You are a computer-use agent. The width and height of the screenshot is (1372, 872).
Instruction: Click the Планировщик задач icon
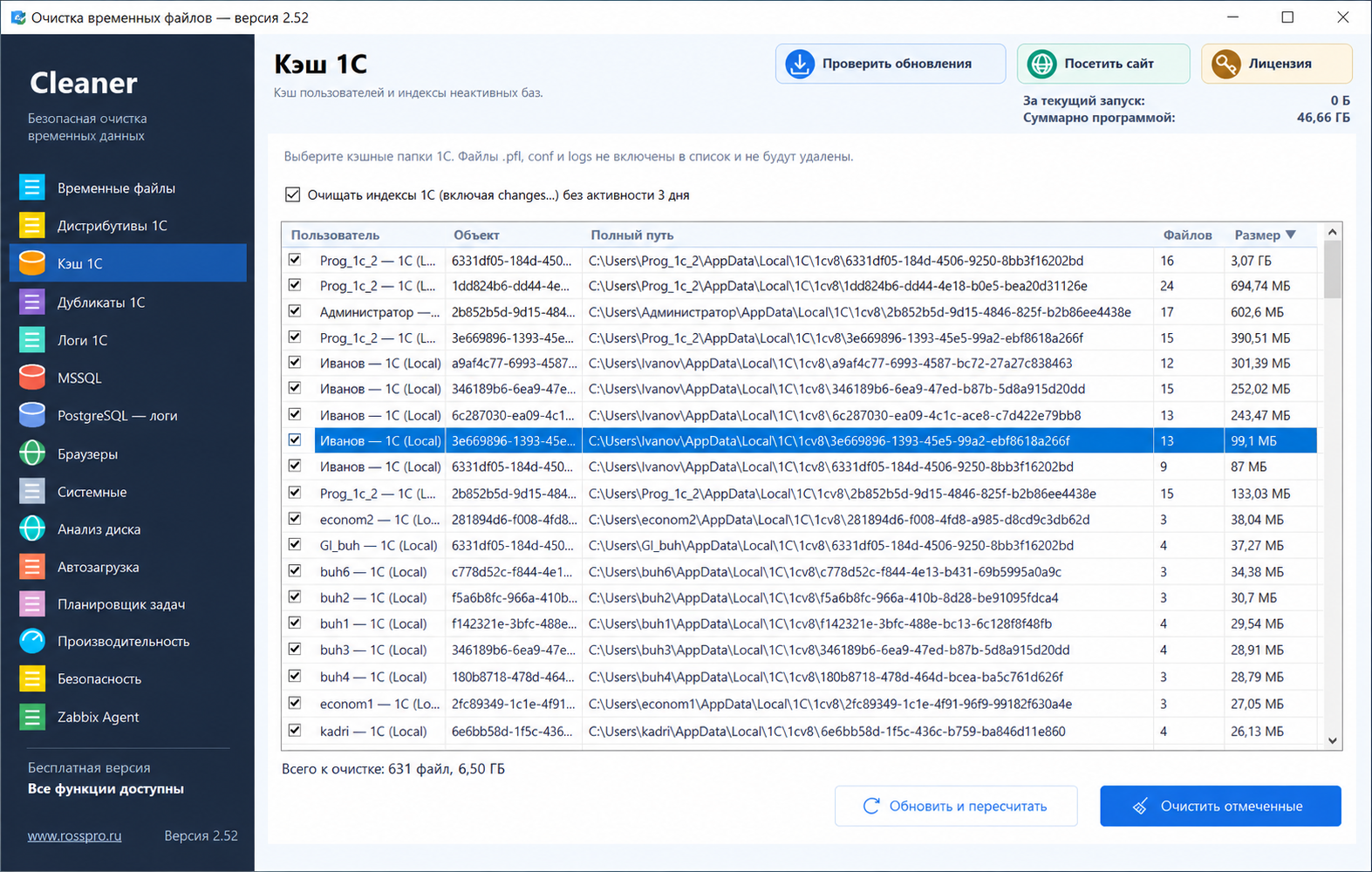[x=32, y=603]
